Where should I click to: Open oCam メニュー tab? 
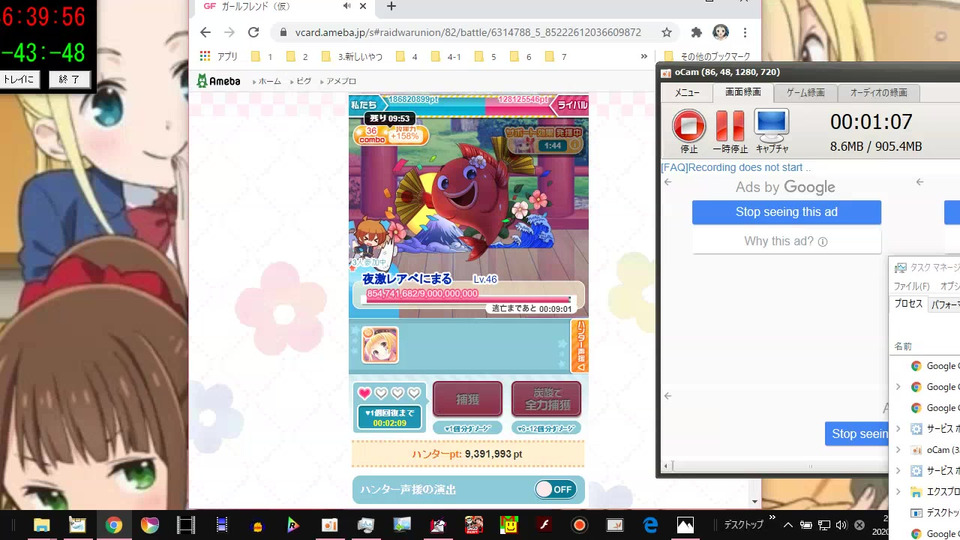pos(688,92)
